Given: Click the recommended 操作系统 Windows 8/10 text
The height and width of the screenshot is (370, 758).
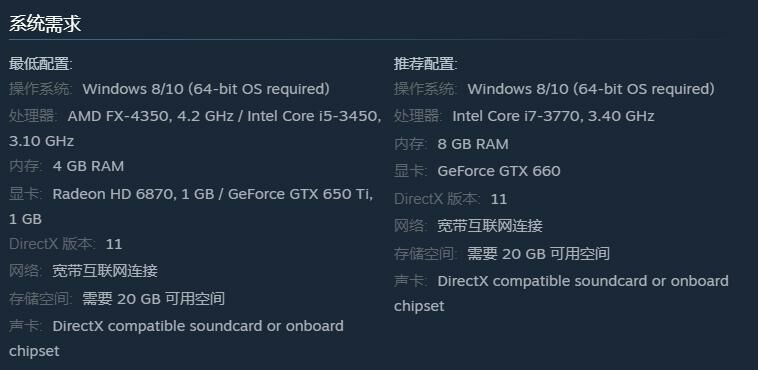Looking at the screenshot, I should [x=591, y=89].
